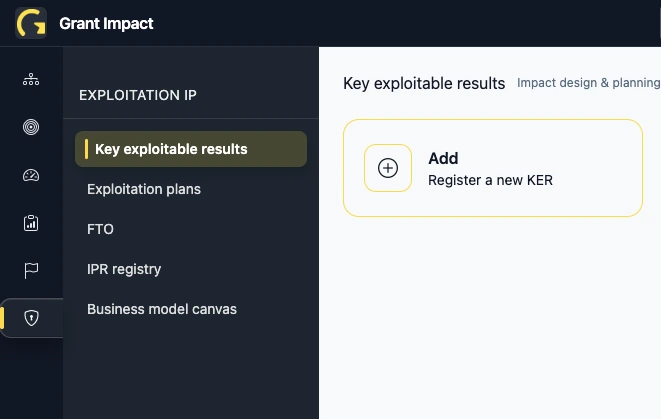Select the flag sidebar icon

click(31, 270)
